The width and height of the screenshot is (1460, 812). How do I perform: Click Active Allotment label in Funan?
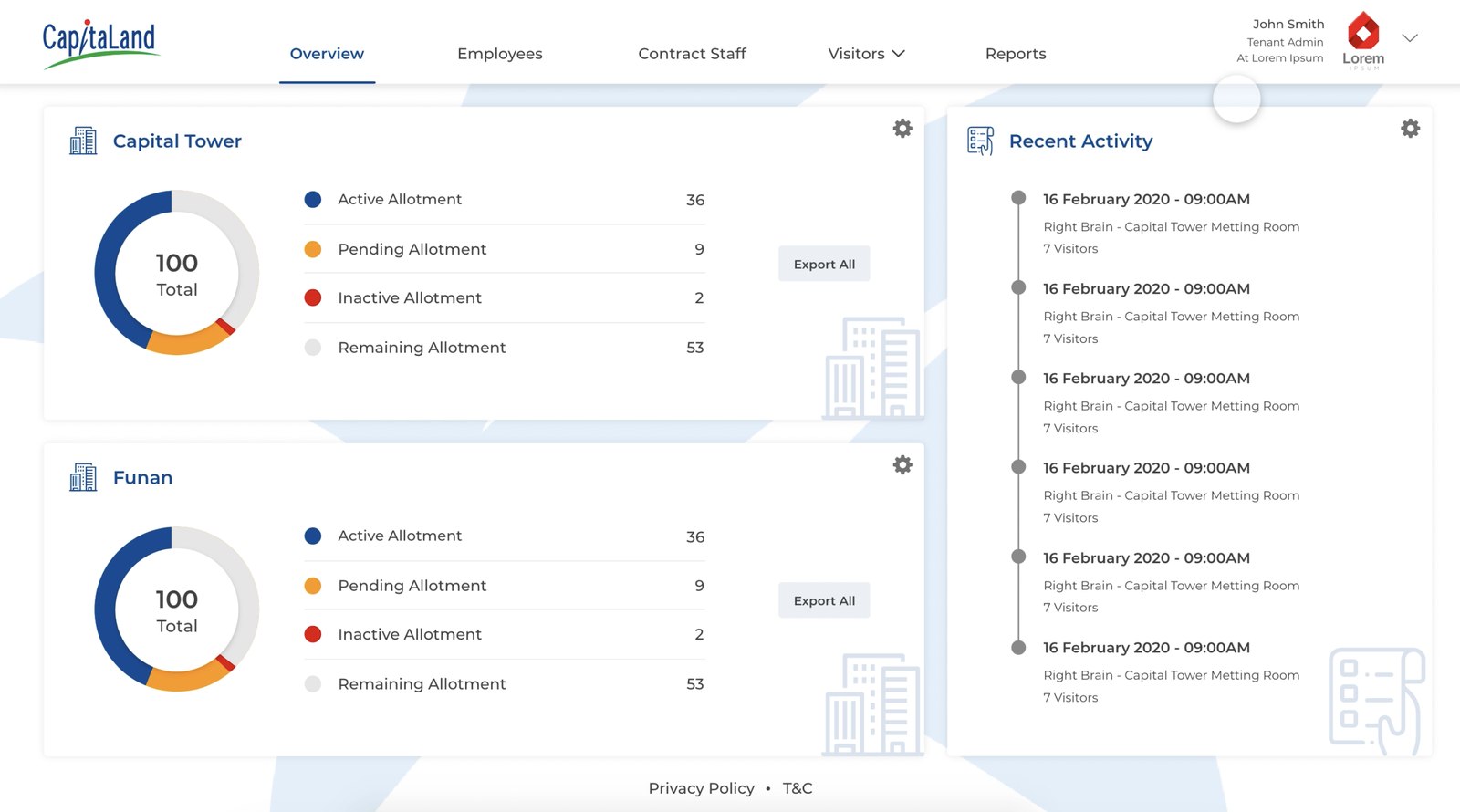(400, 536)
